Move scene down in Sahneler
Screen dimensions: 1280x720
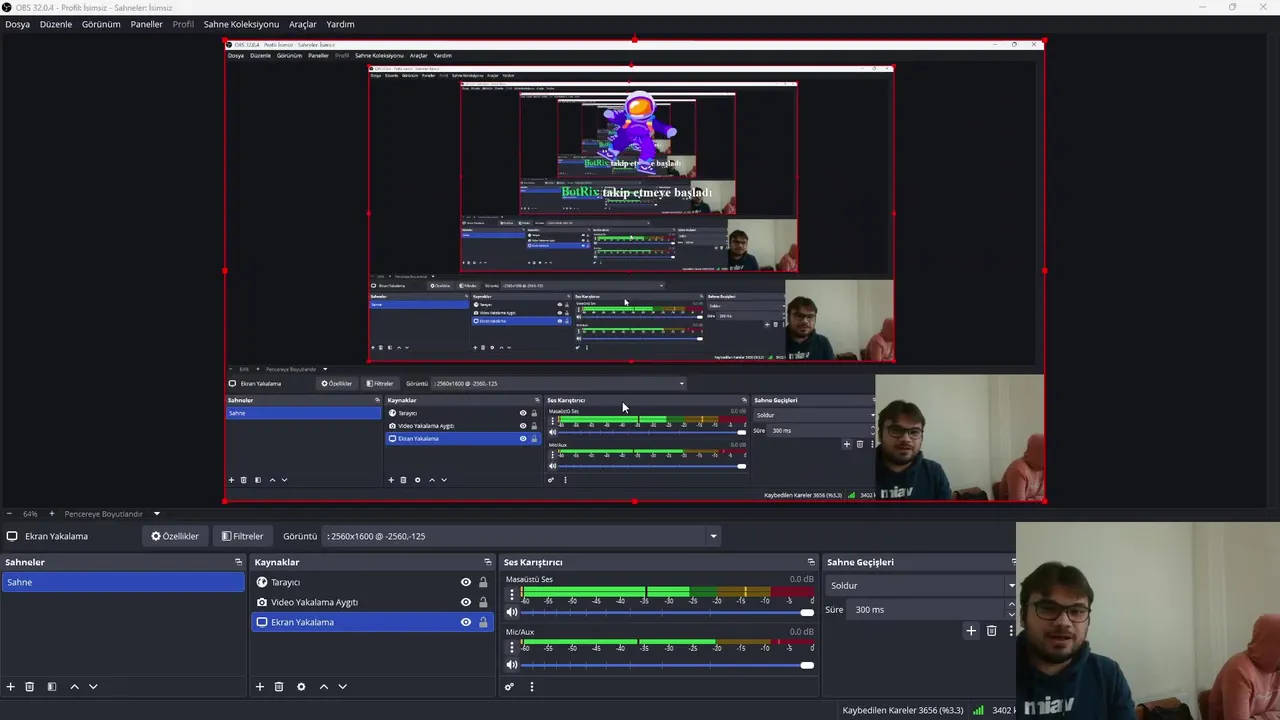click(93, 687)
